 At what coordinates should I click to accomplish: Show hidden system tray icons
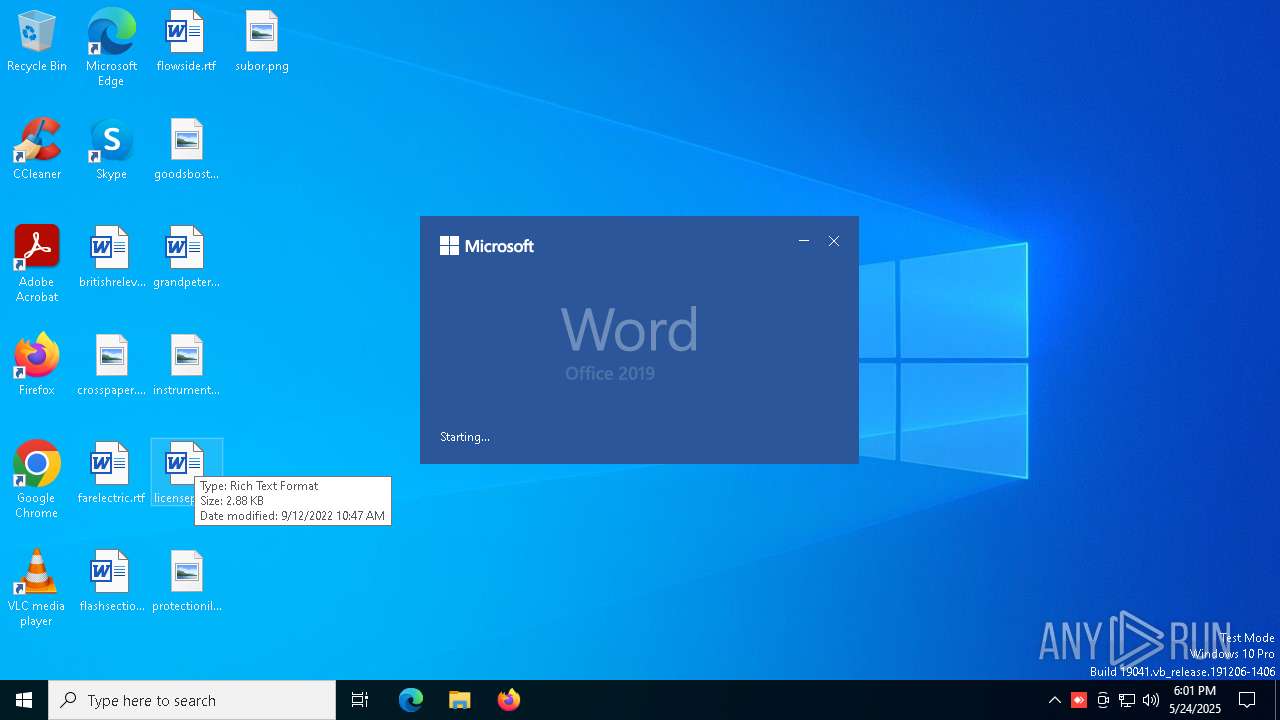coord(1054,700)
